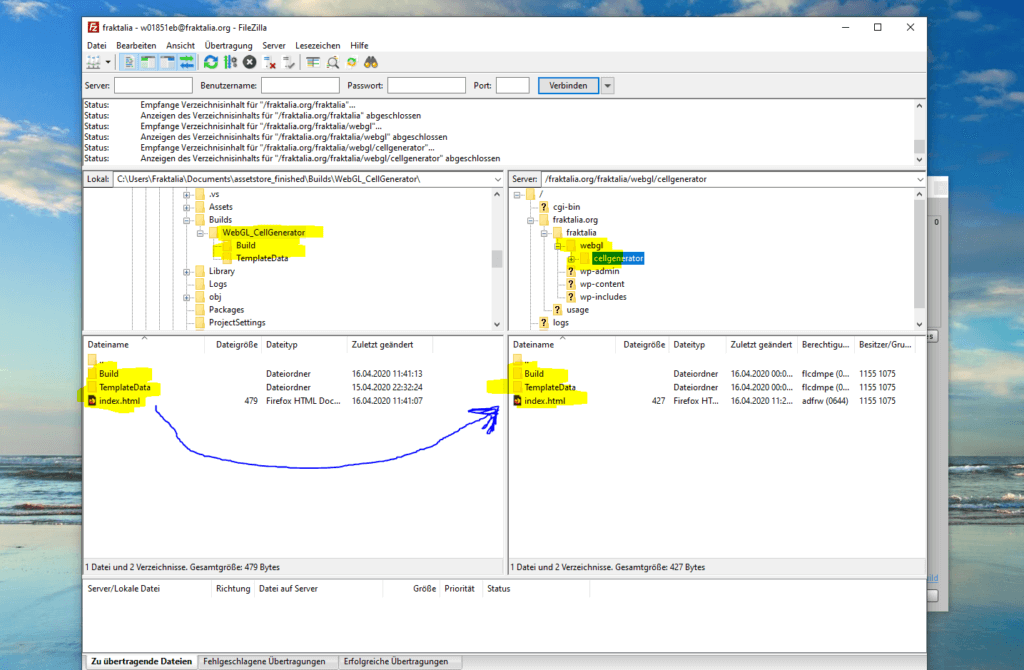Open the Verbinden history dropdown arrow

pyautogui.click(x=607, y=86)
